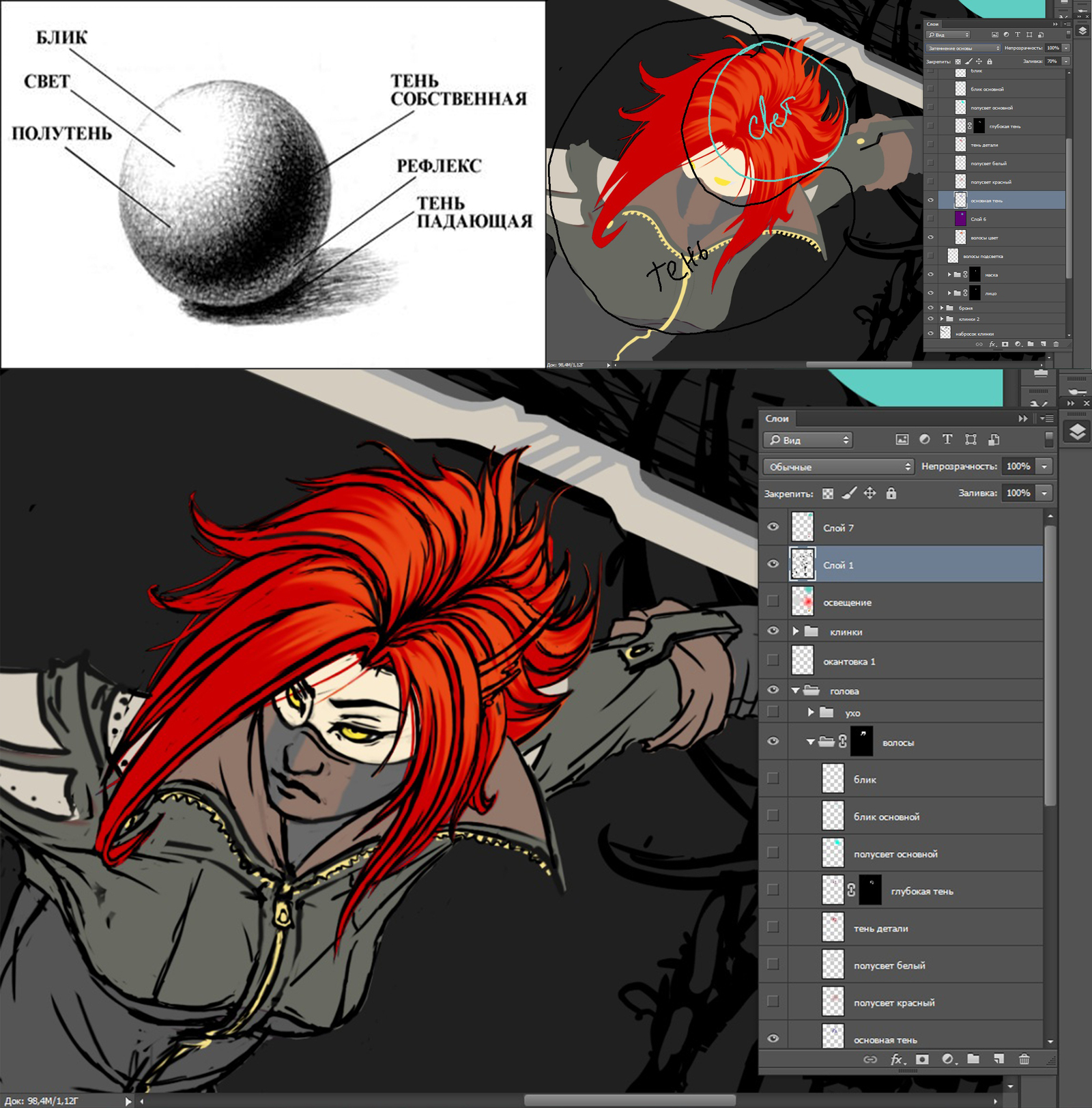
Task: Click link layers icon at bottom of large panel
Action: [870, 1060]
